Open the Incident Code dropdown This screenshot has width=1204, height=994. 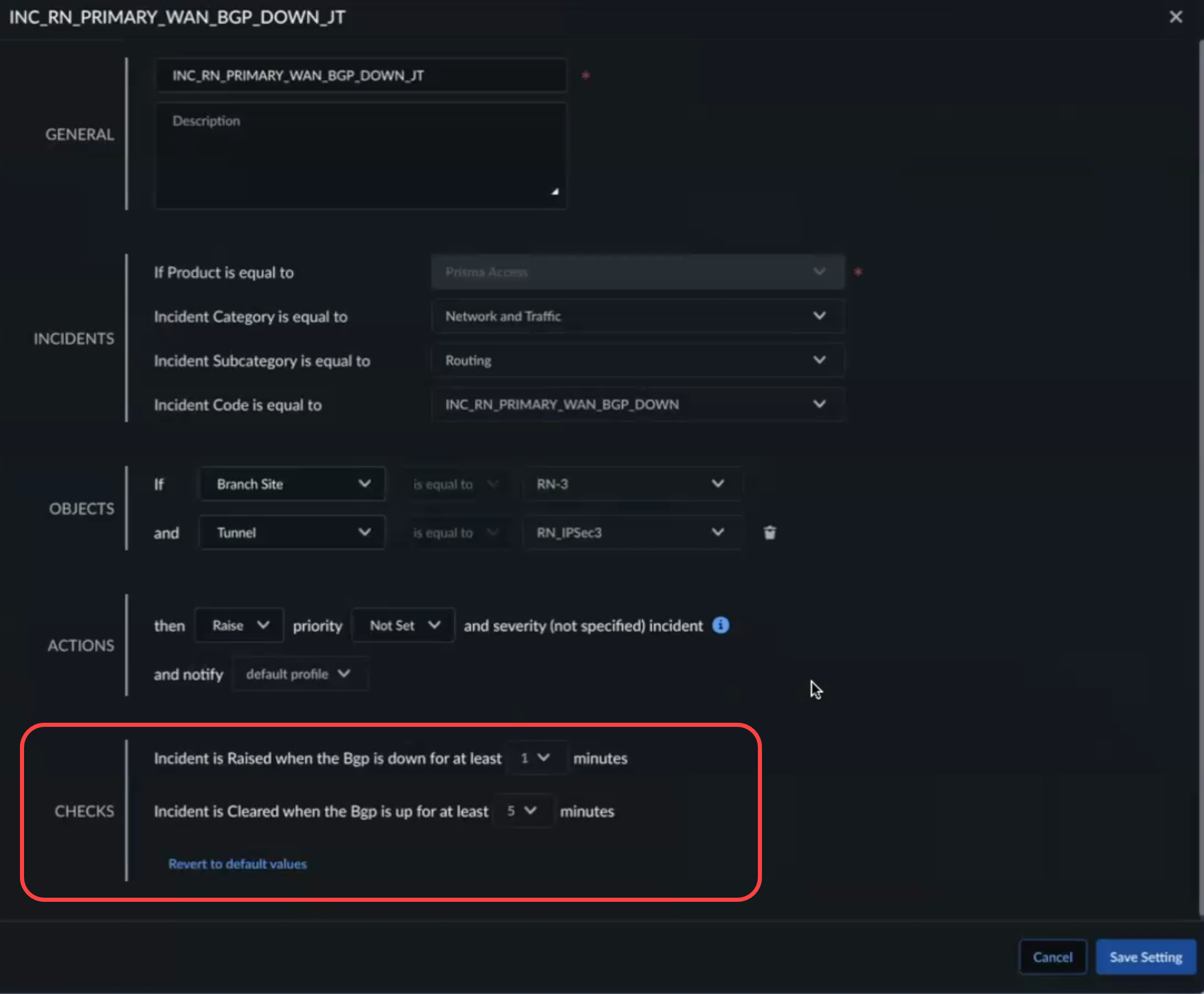638,405
